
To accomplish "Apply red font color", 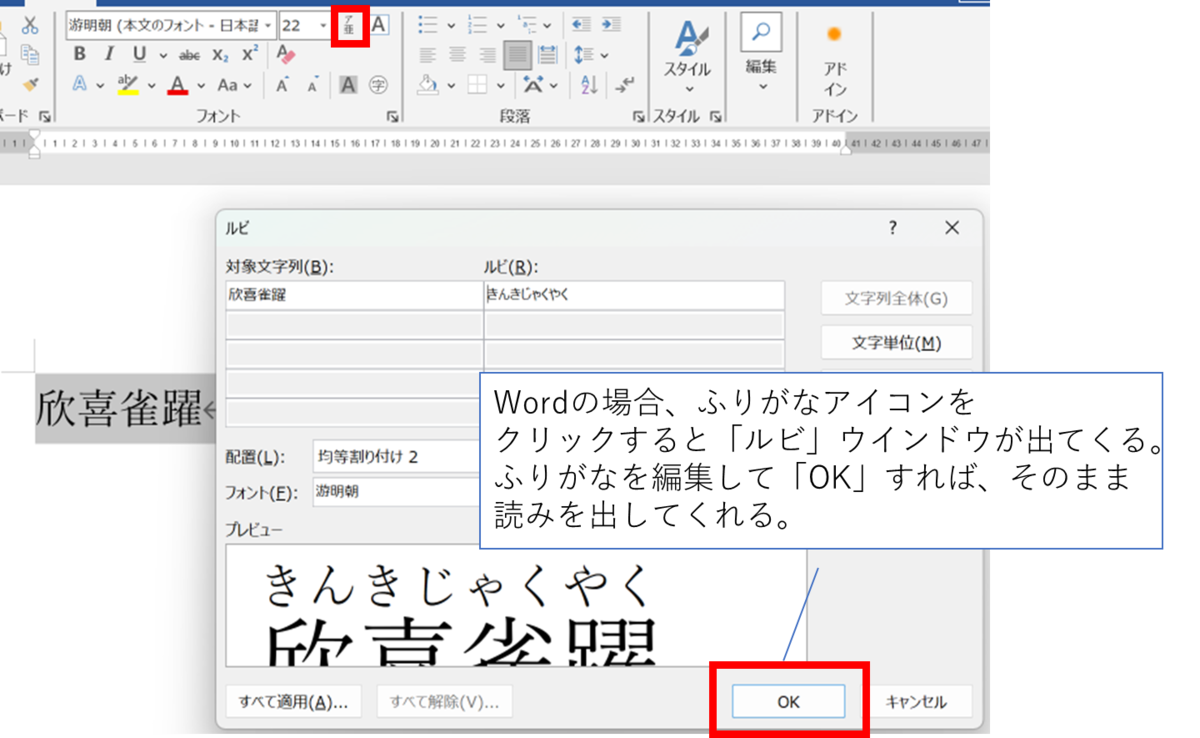I will 178,86.
